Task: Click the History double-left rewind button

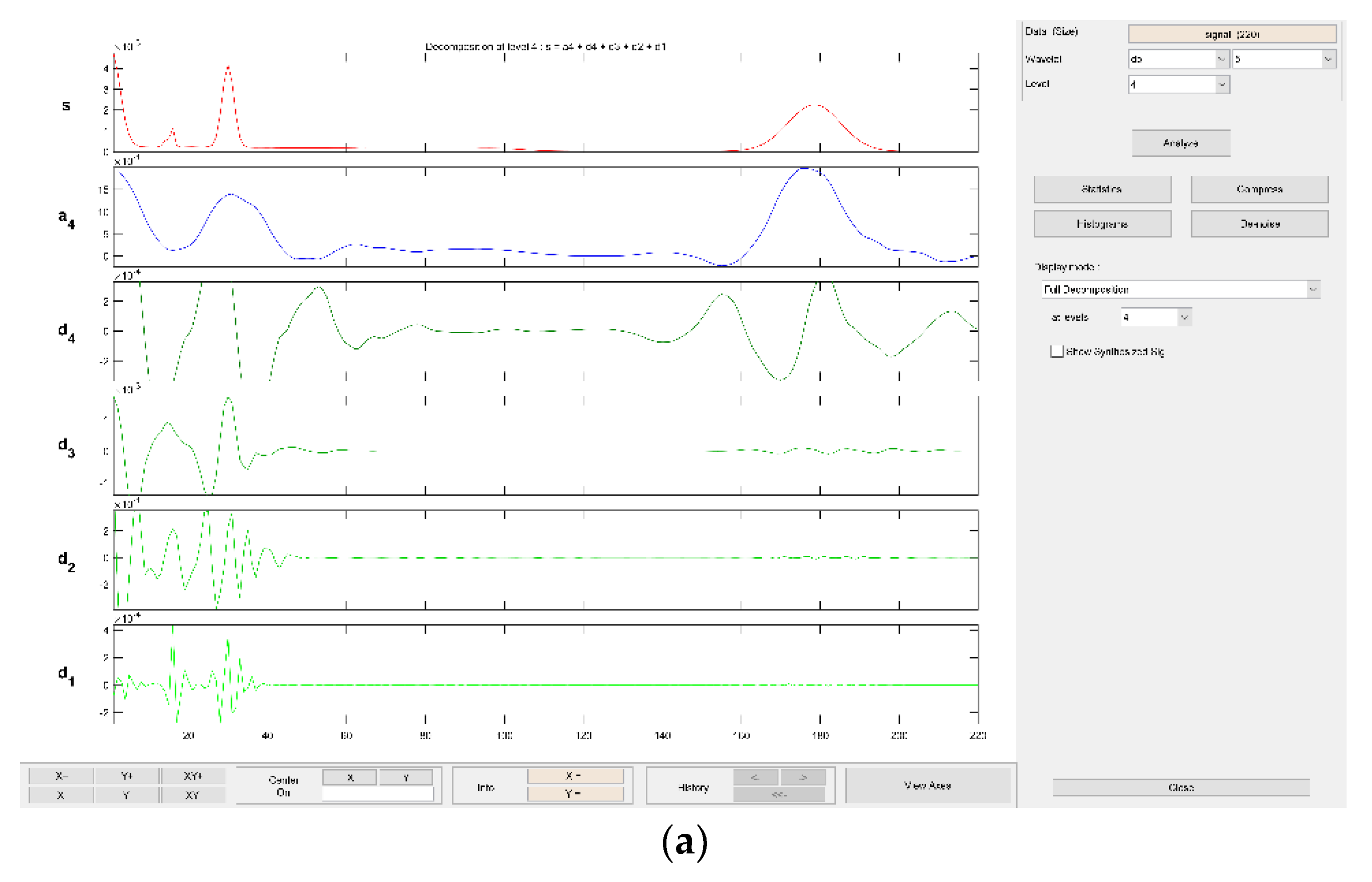Action: pyautogui.click(x=779, y=795)
